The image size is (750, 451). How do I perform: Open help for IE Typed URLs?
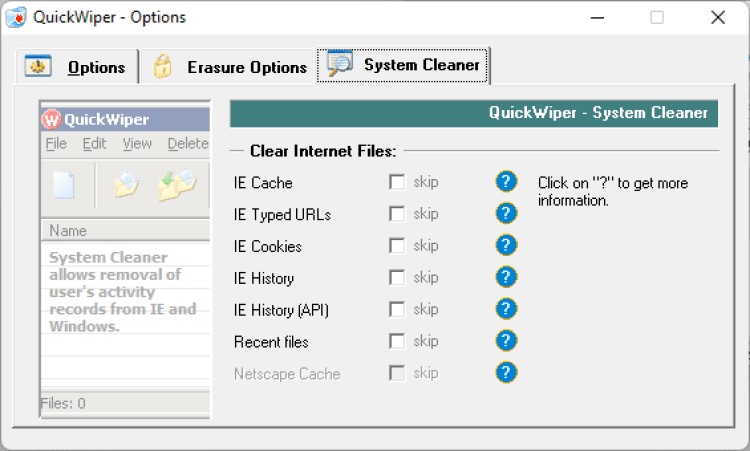507,214
